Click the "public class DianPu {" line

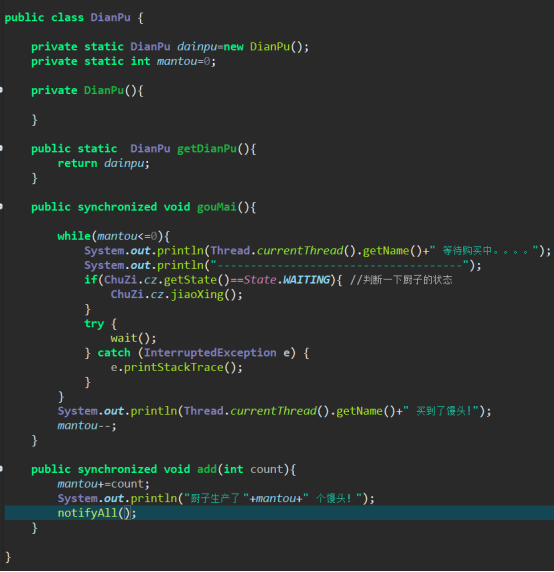coord(74,18)
